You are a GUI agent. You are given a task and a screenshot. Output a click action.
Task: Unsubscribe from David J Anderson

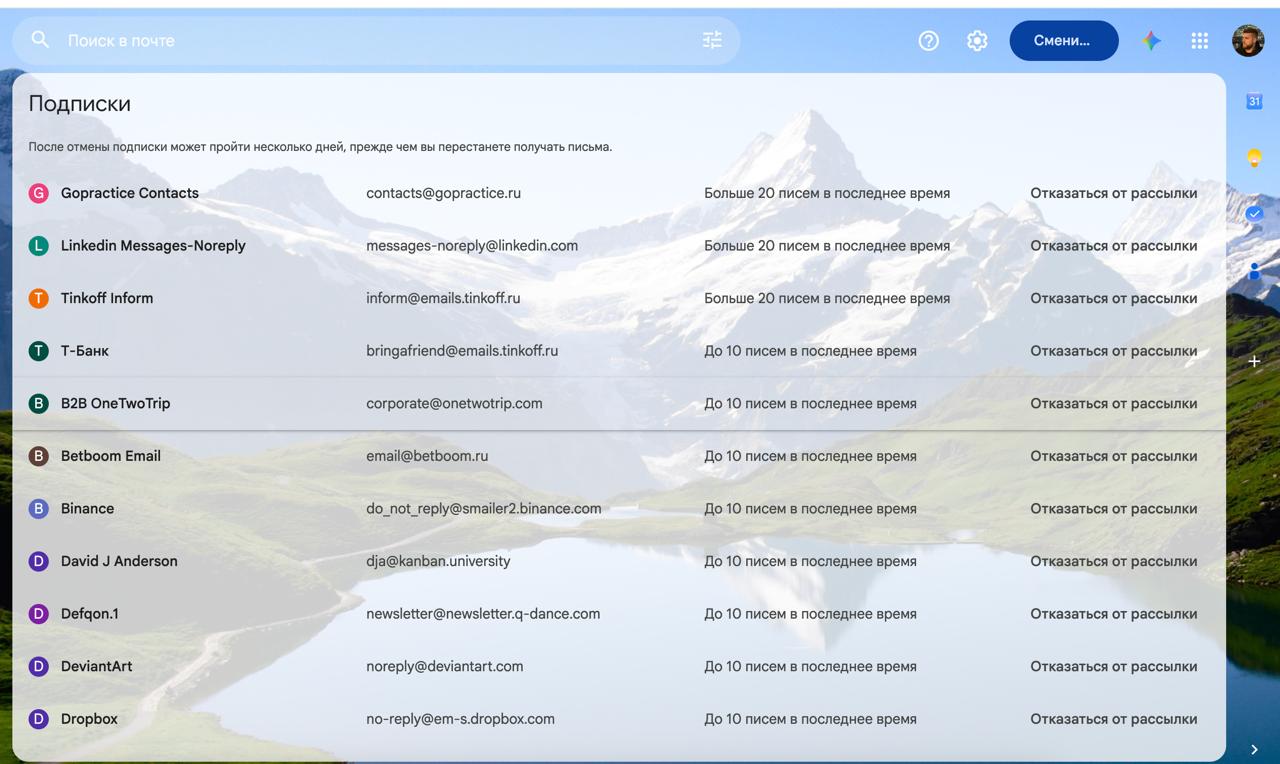pyautogui.click(x=1114, y=561)
